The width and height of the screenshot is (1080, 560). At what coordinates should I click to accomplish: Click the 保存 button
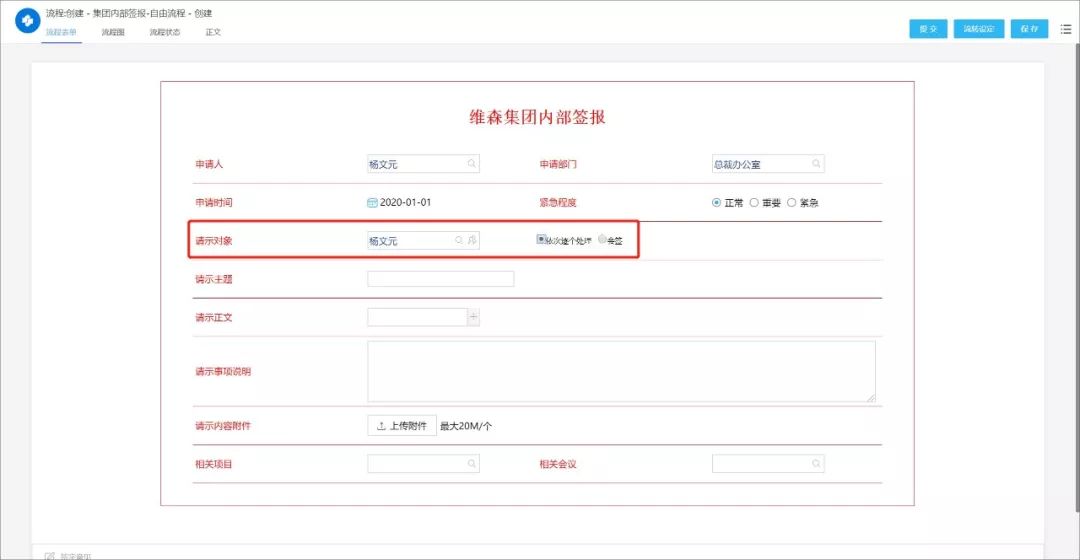1029,29
